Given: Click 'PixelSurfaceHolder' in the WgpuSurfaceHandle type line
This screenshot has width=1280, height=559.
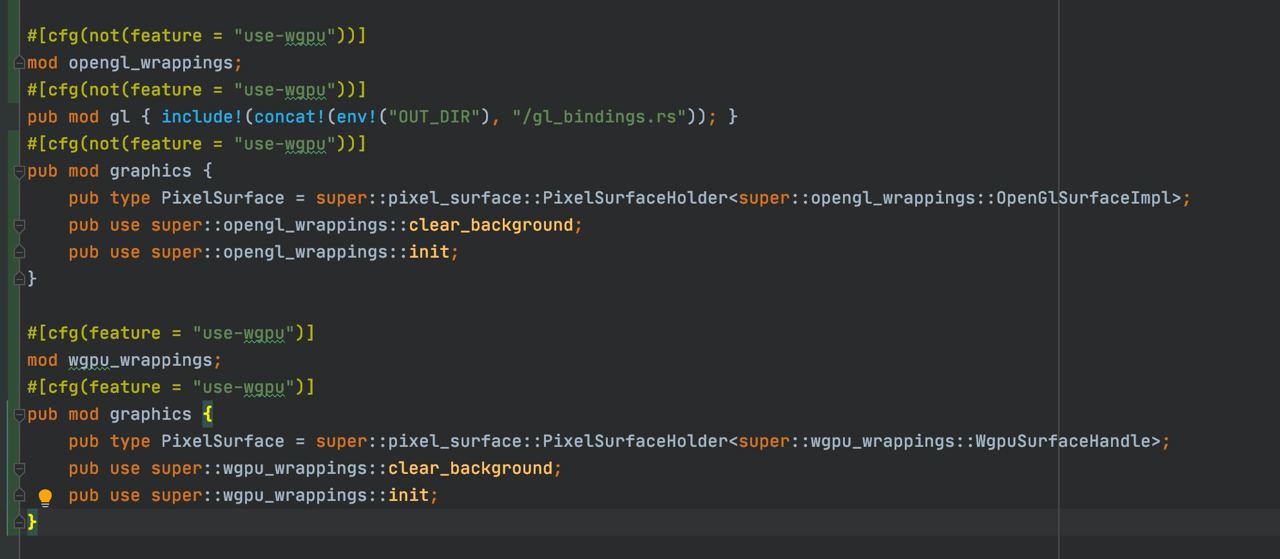Looking at the screenshot, I should coord(635,441).
